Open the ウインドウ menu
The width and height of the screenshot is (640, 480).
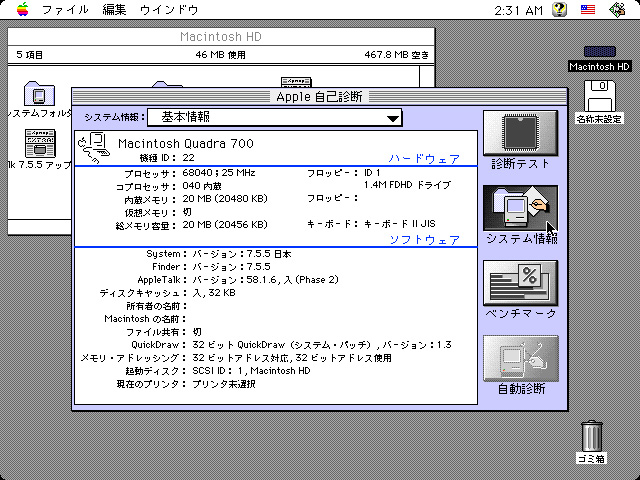(x=169, y=10)
